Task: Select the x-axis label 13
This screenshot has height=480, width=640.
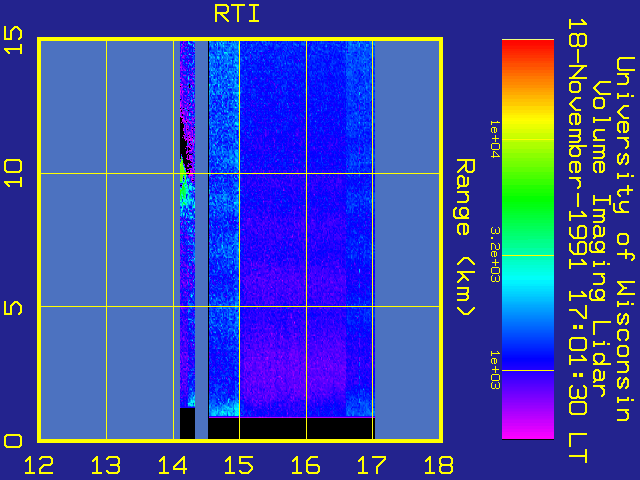Action: 106,465
